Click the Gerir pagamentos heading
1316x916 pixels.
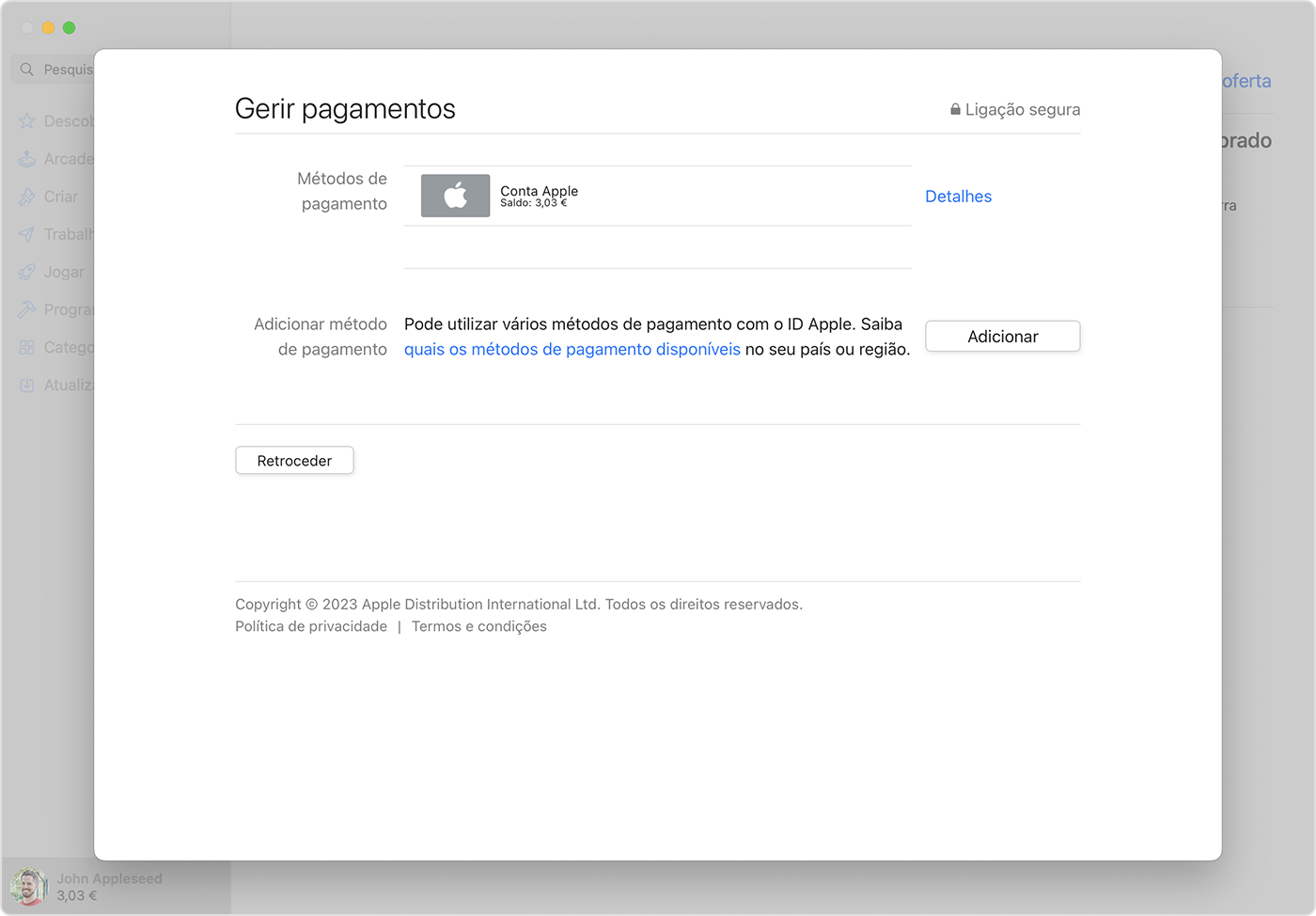(345, 109)
